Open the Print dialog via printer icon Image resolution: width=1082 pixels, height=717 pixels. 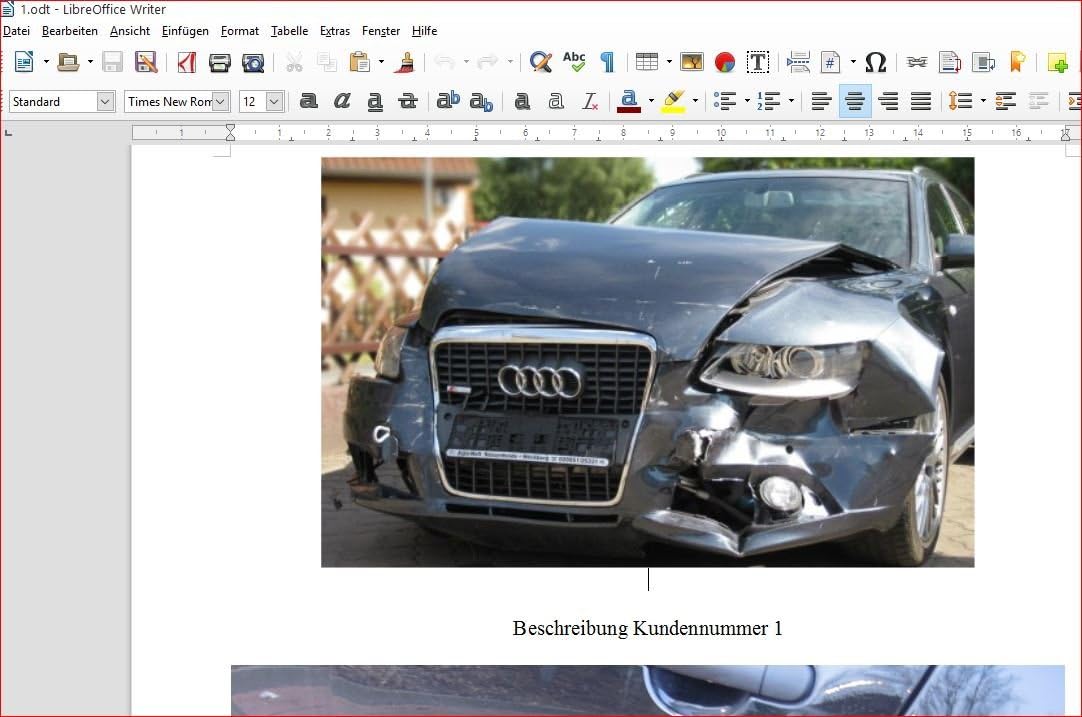(219, 62)
